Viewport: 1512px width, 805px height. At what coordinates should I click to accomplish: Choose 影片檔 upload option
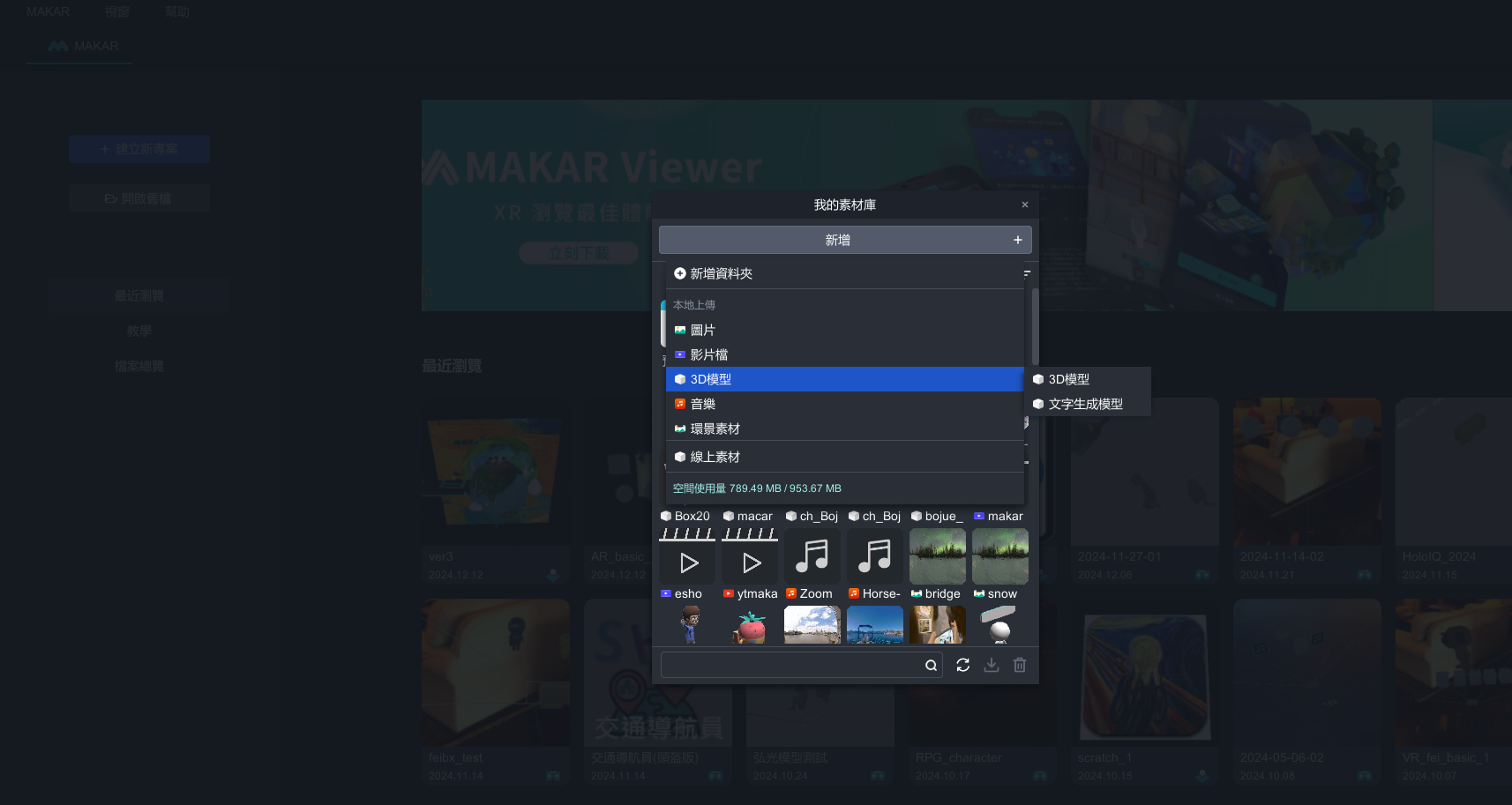(708, 354)
